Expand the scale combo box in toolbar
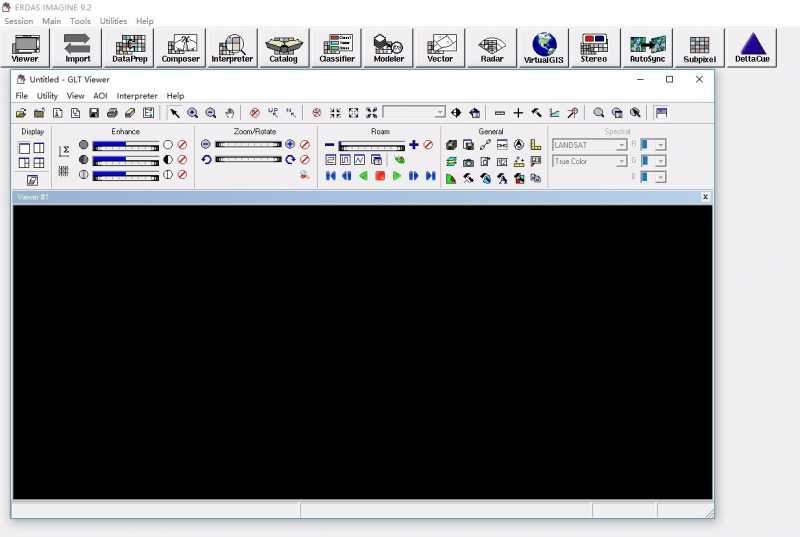This screenshot has width=800, height=537. pos(439,113)
